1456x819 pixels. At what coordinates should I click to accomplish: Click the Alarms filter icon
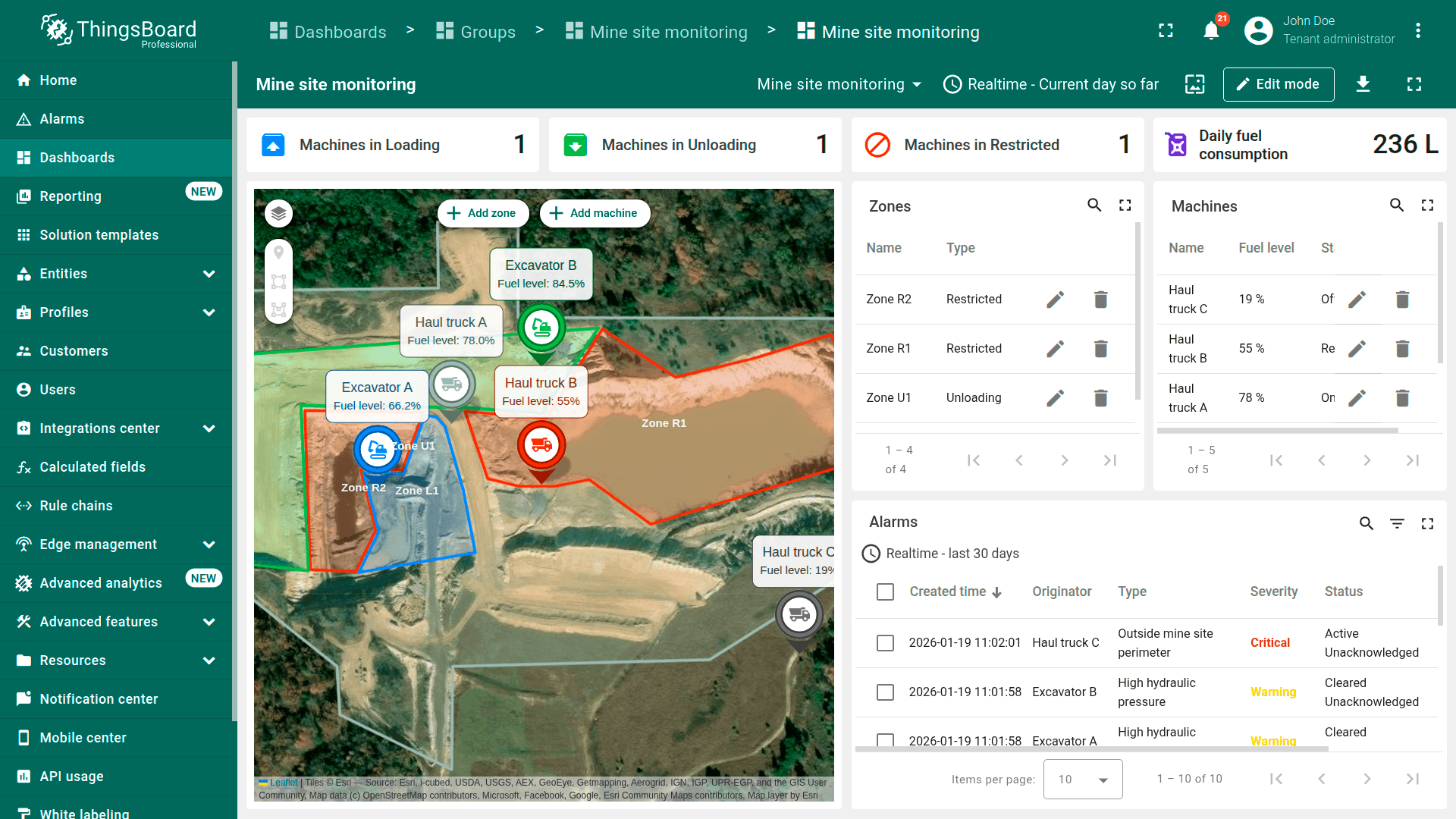[1396, 523]
